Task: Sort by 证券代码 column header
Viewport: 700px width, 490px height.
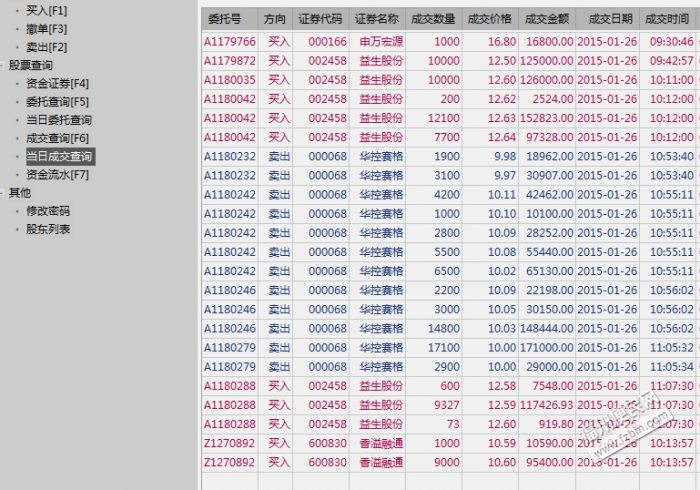Action: pos(321,19)
